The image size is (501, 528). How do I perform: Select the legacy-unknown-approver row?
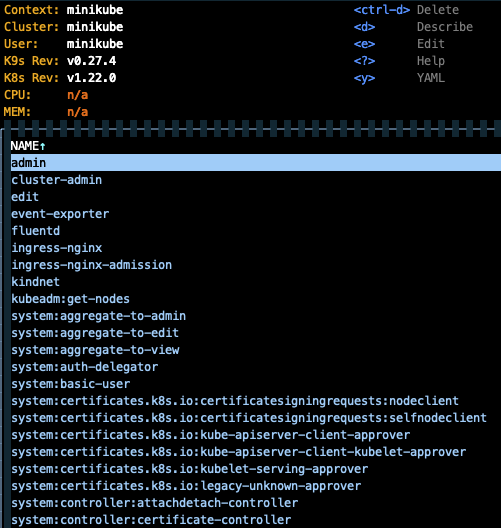tap(256, 486)
